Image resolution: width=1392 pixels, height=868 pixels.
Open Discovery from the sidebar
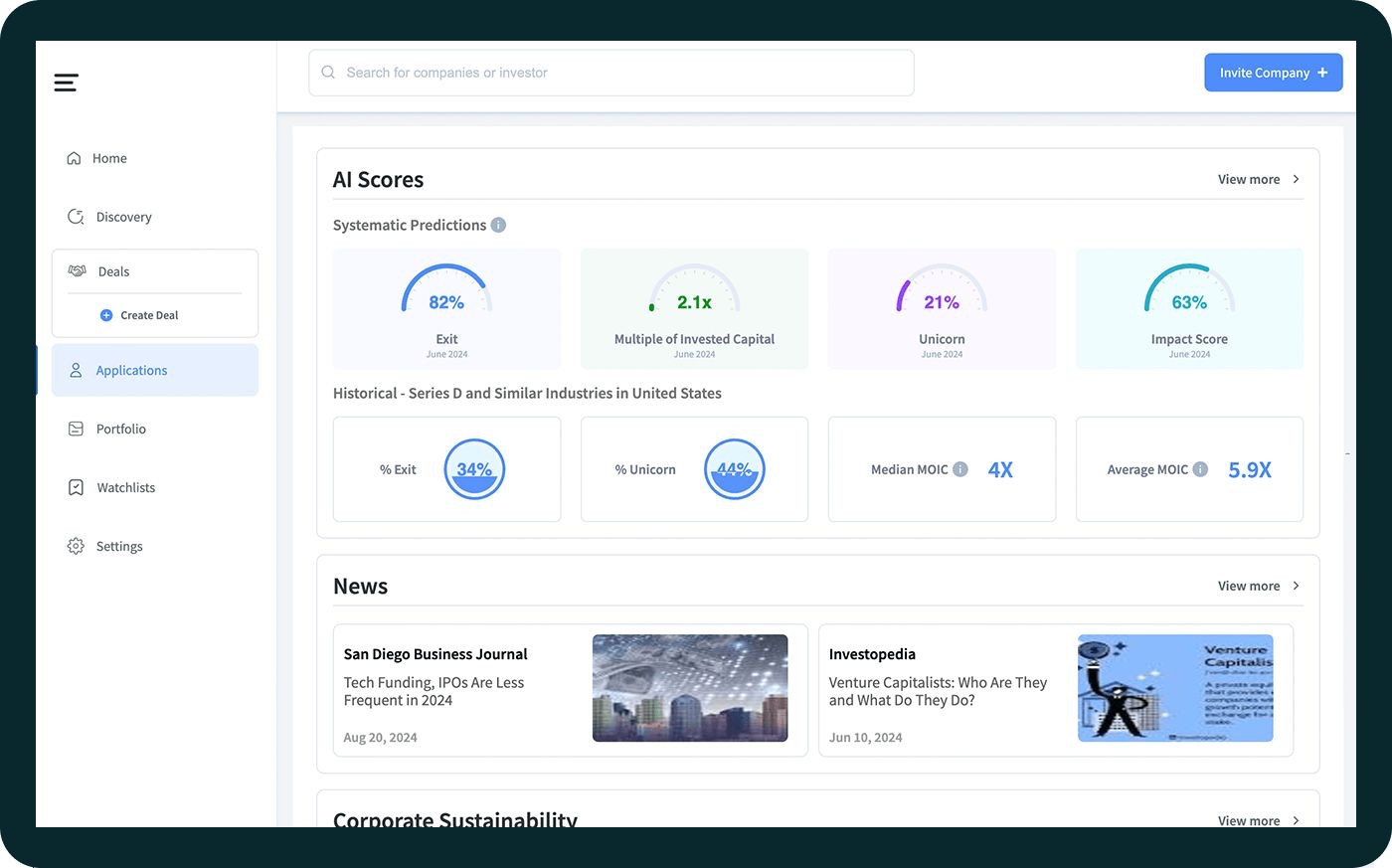[124, 217]
